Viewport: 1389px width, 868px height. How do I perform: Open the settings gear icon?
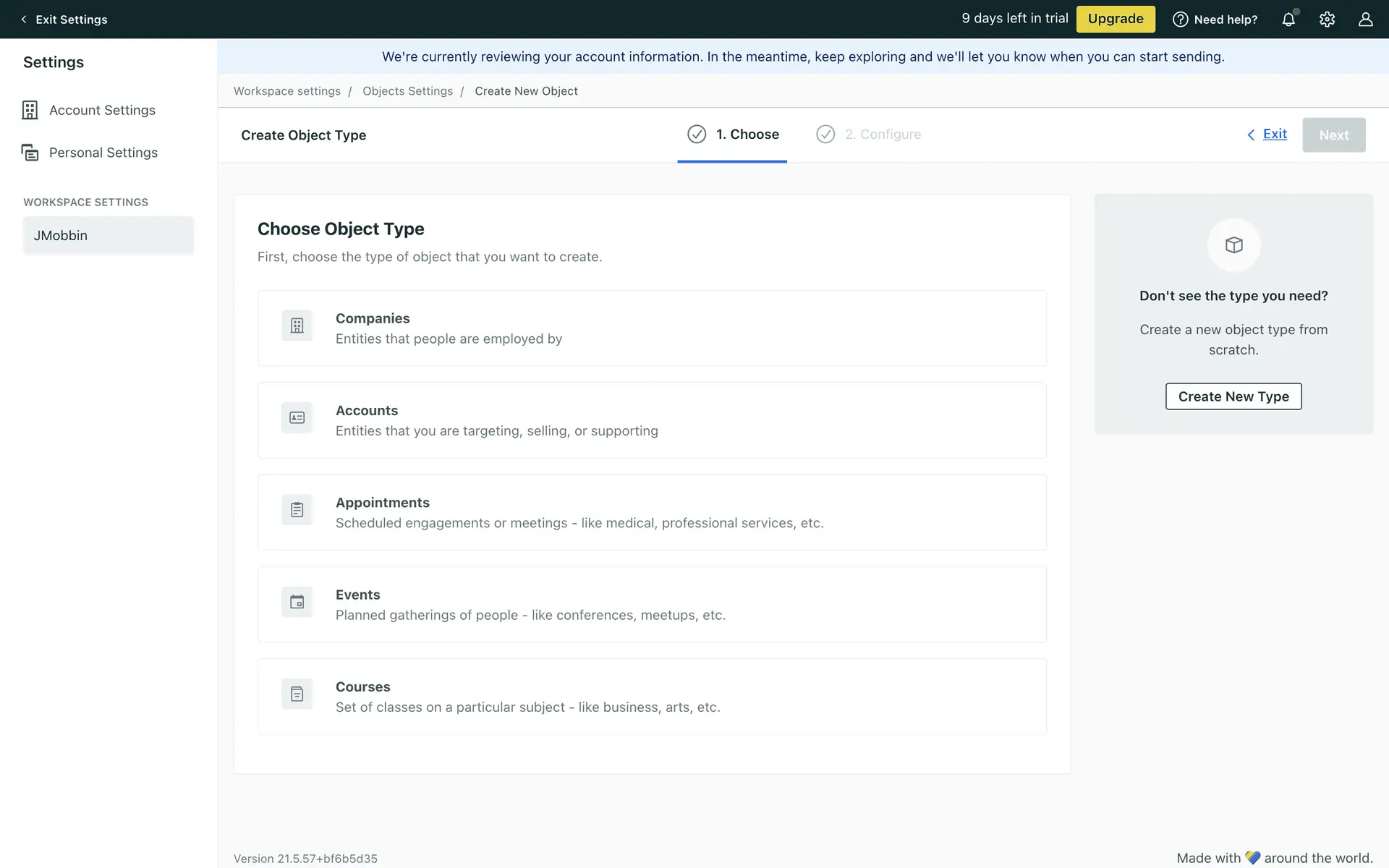click(x=1327, y=20)
